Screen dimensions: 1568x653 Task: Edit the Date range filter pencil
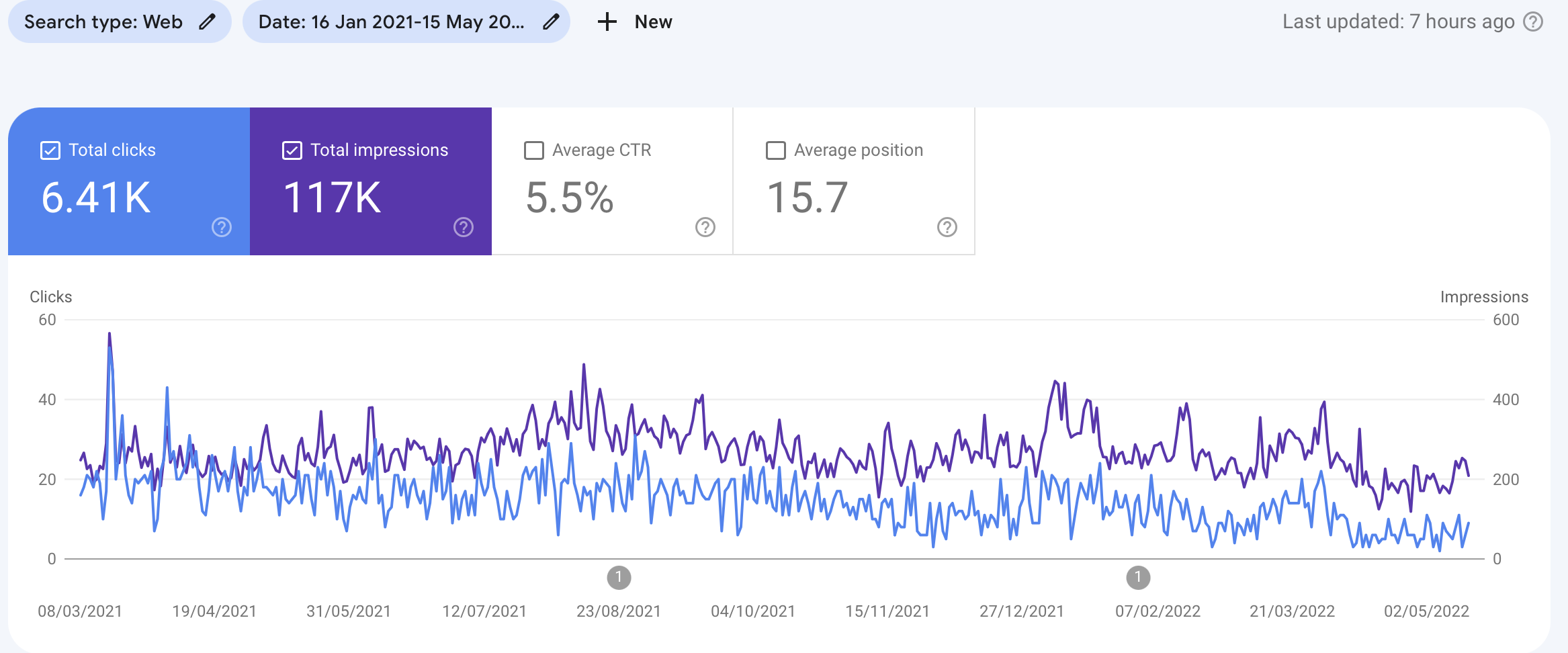[551, 22]
